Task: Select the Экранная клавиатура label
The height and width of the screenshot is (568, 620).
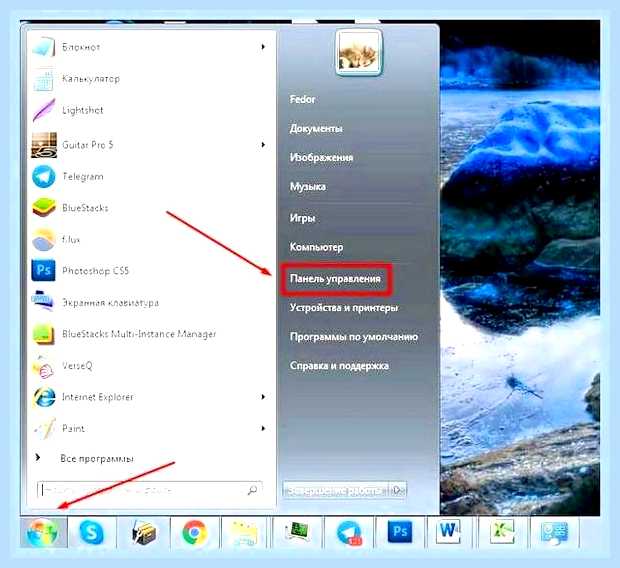Action: [111, 303]
